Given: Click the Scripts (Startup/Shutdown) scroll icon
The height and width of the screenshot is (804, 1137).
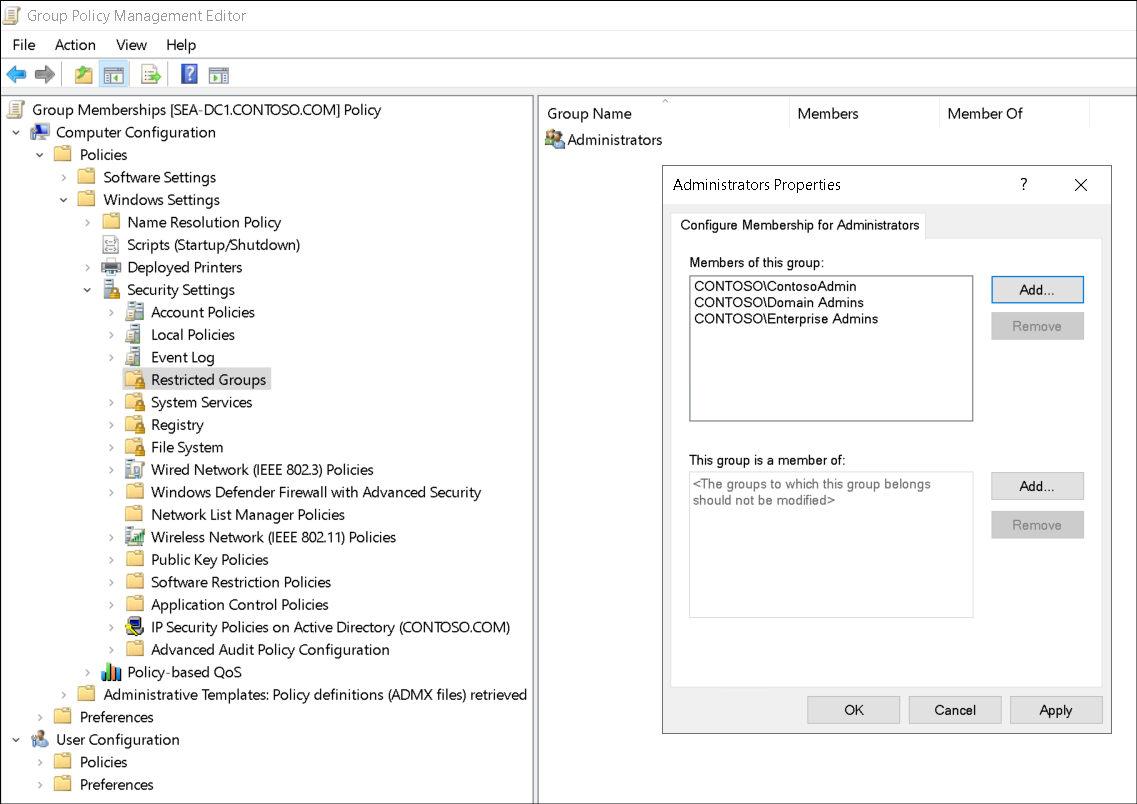Looking at the screenshot, I should click(x=110, y=244).
